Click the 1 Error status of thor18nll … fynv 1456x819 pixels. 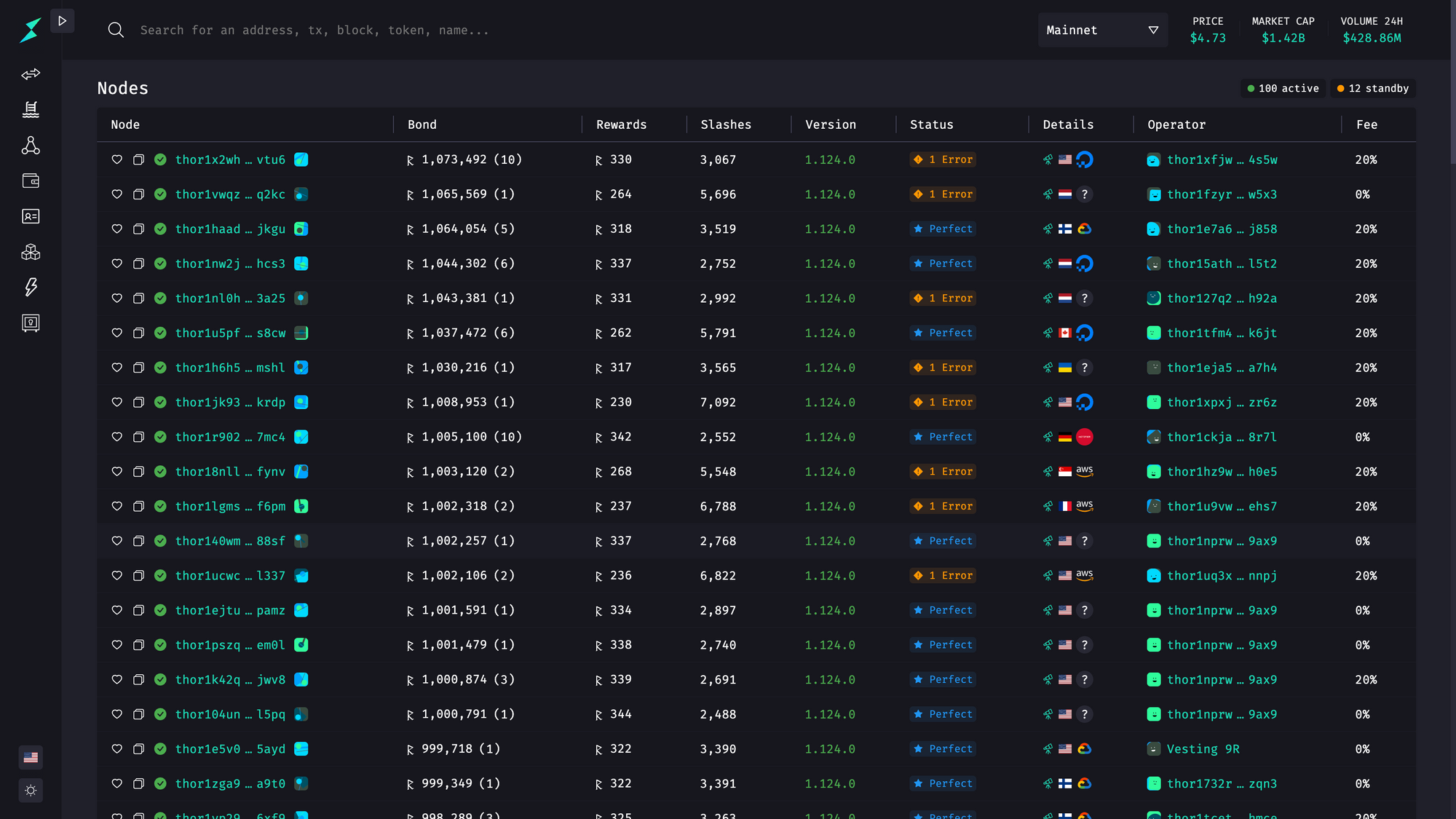tap(943, 472)
